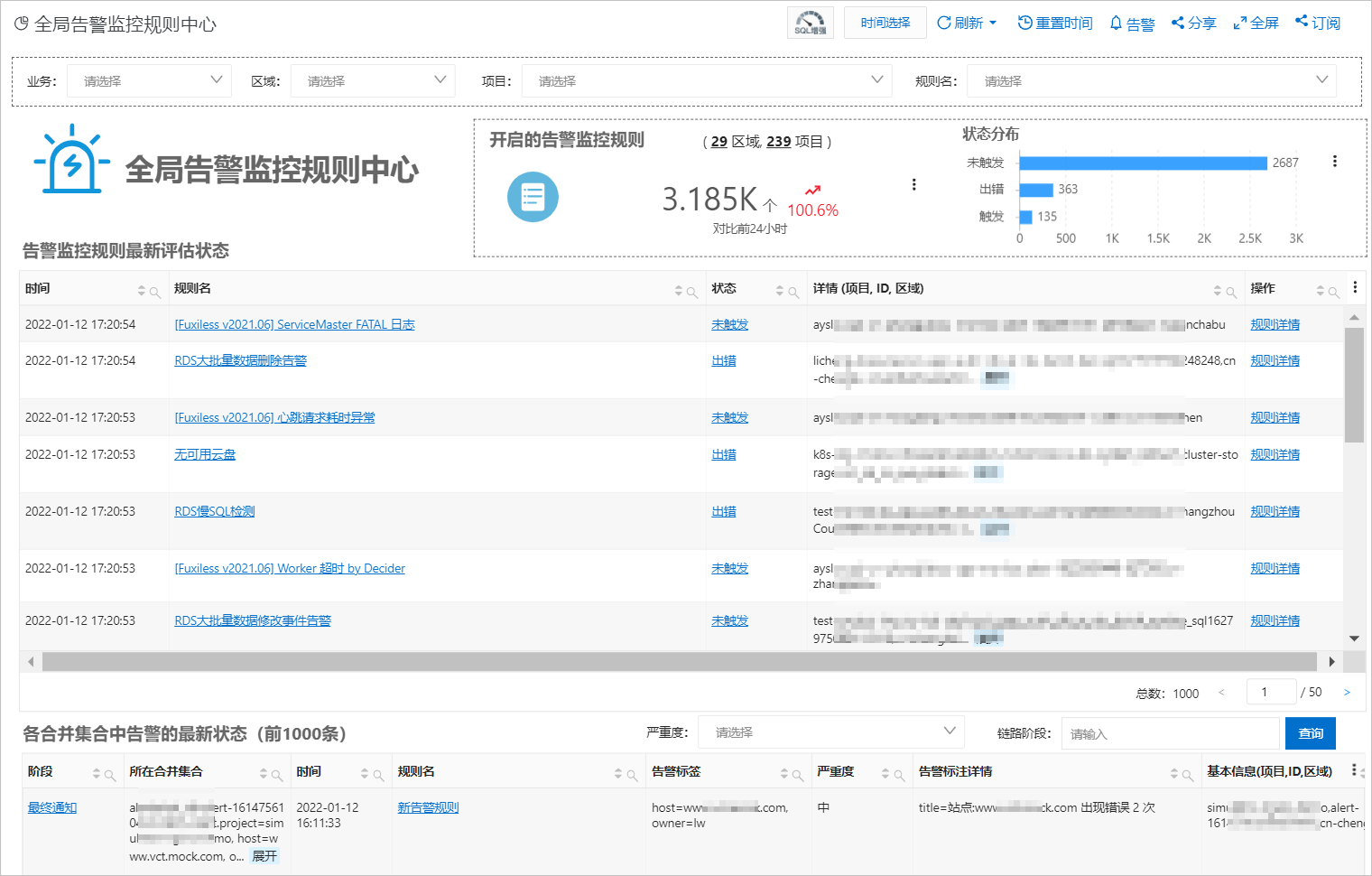This screenshot has width=1372, height=876.
Task: Click the 未触发 bar in chart
Action: [x=1143, y=163]
